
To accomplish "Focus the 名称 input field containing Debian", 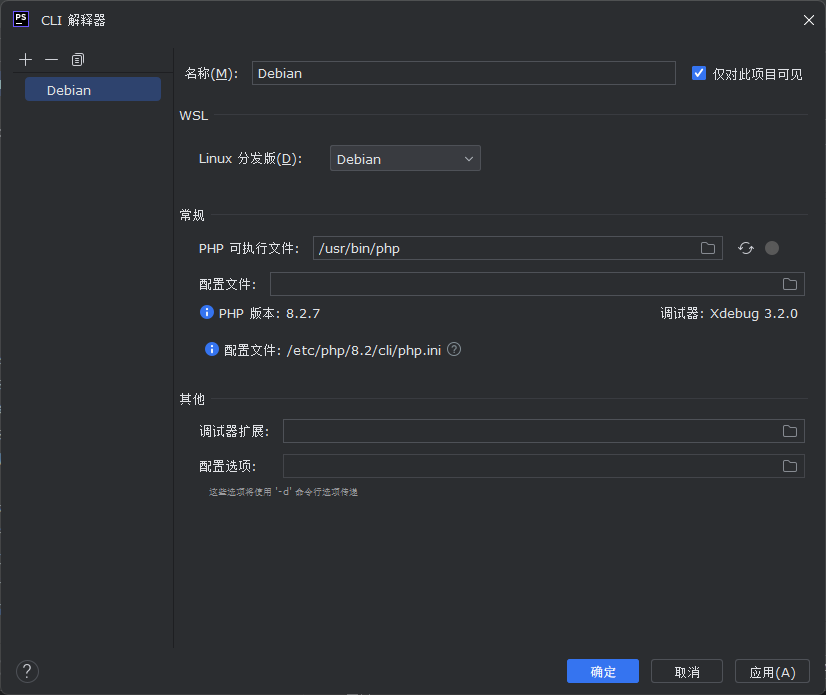I will (464, 73).
